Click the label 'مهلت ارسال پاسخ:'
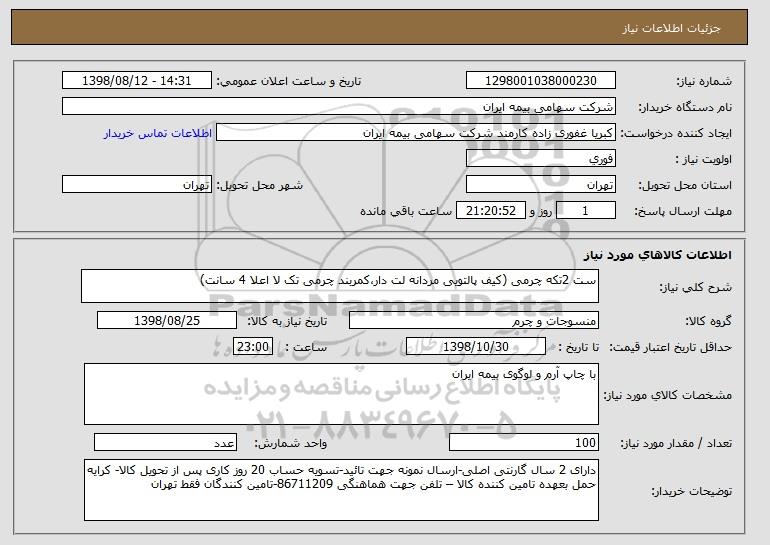Image resolution: width=770 pixels, height=545 pixels. 683,212
